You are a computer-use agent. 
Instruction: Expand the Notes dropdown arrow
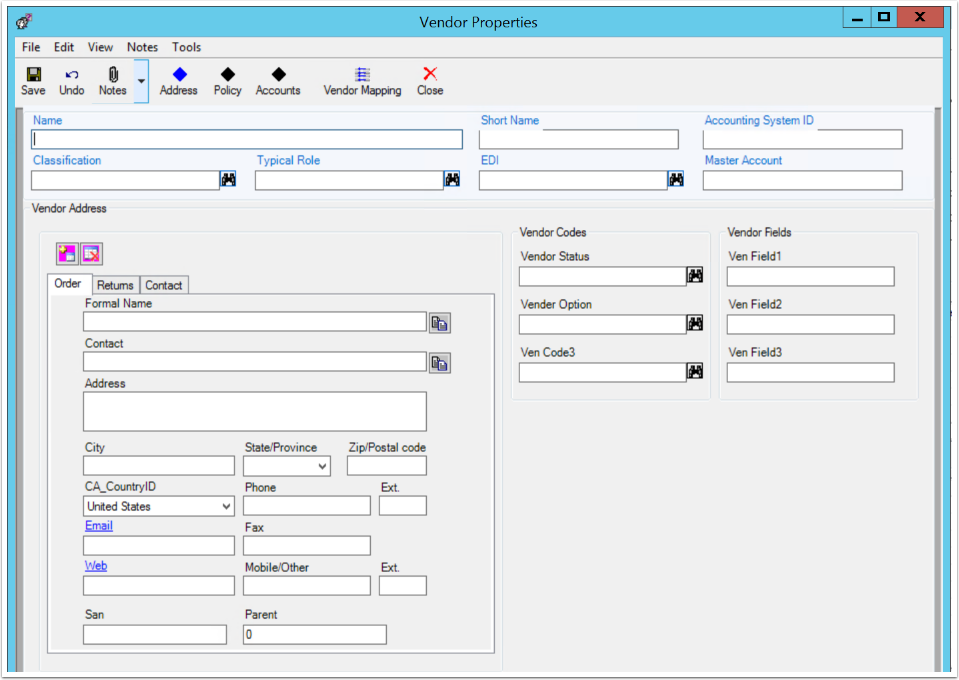tap(141, 81)
